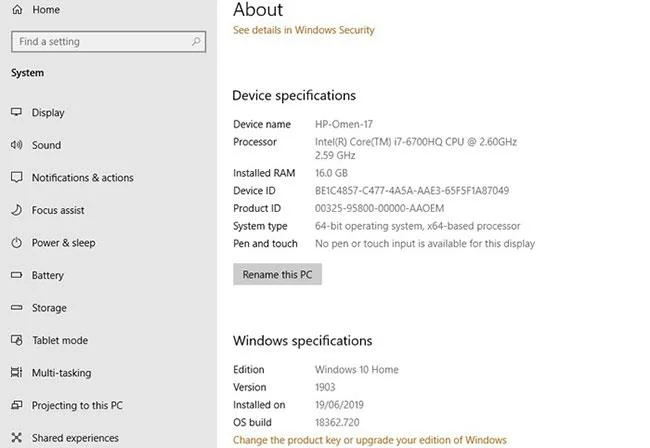Select OS build 18362.720
The height and width of the screenshot is (448, 650).
(x=337, y=422)
